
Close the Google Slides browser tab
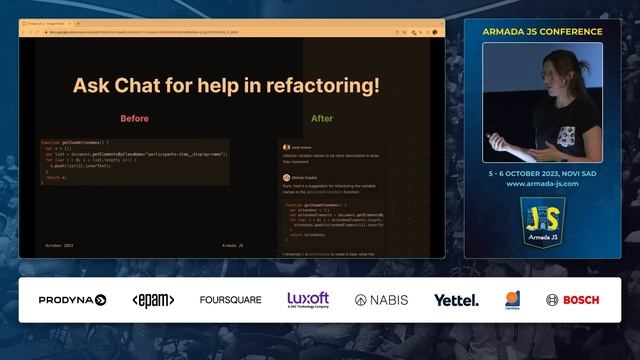tap(69, 24)
